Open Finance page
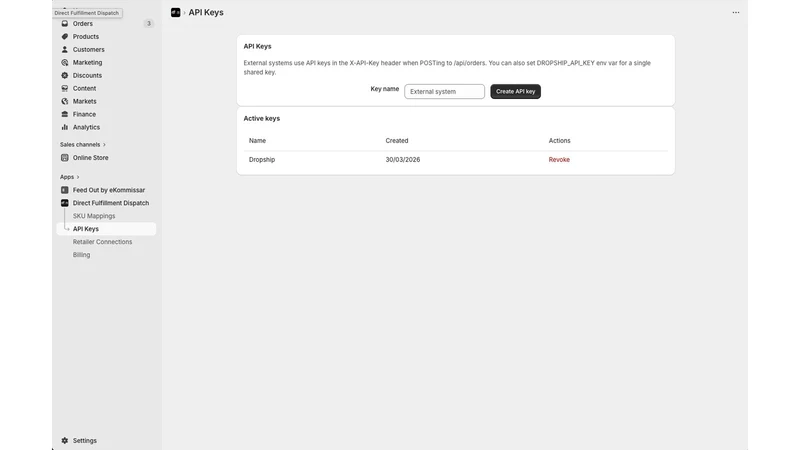 84,114
